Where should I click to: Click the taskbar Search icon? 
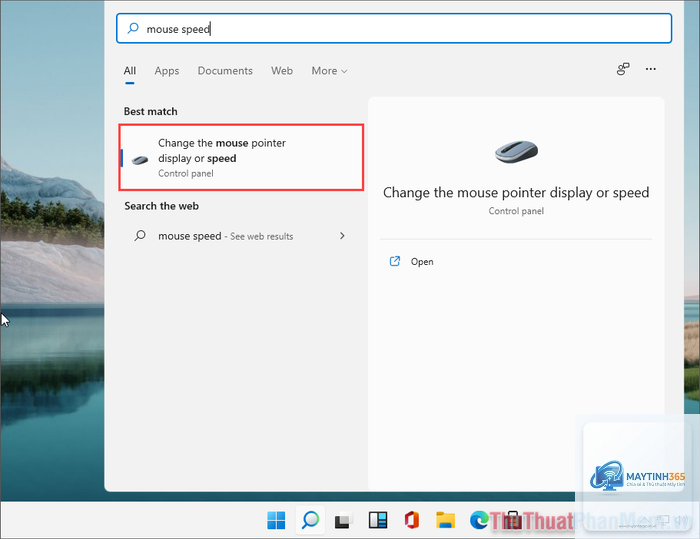310,520
